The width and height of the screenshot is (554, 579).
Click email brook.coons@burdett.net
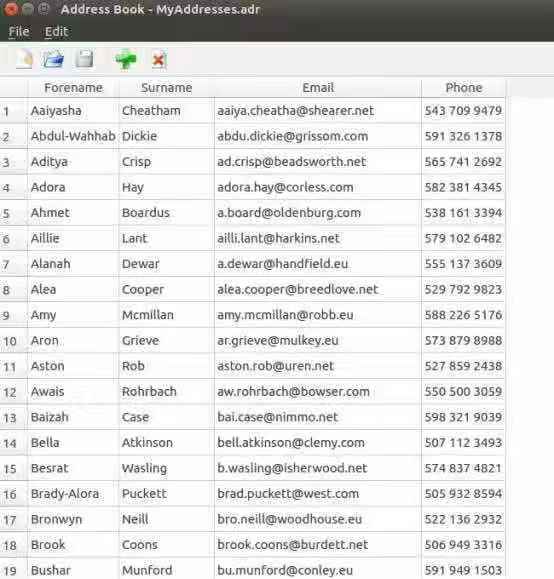(318, 545)
